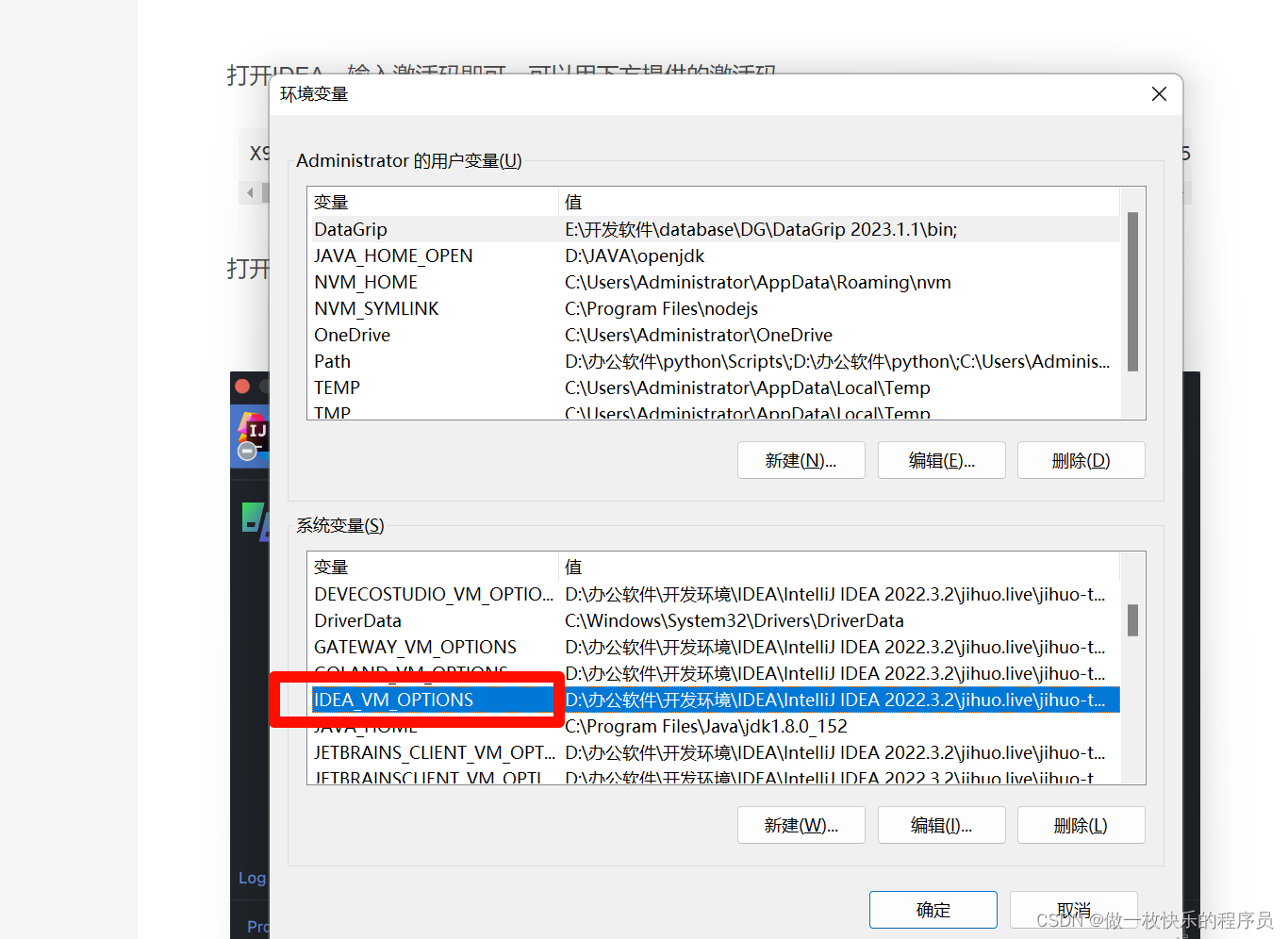Close the 环境变量 dialog
Screen dimensions: 1288x939
(x=1159, y=94)
